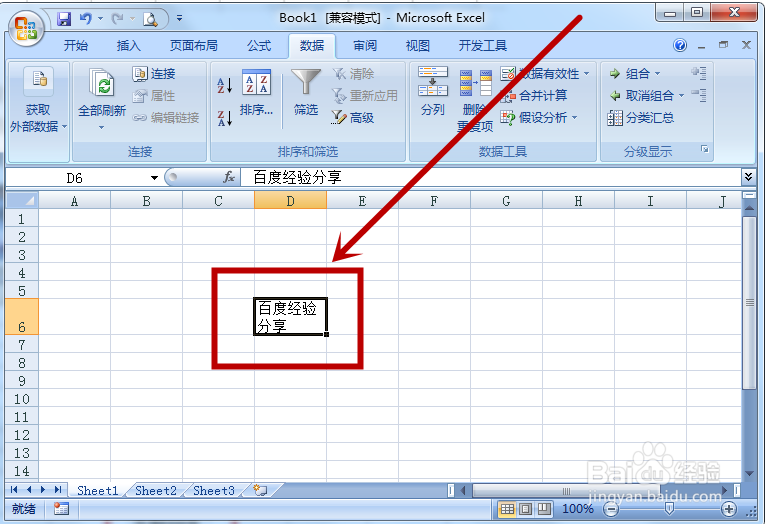The height and width of the screenshot is (524, 765).
Task: Click macro recording status bar icon
Action: click(61, 509)
